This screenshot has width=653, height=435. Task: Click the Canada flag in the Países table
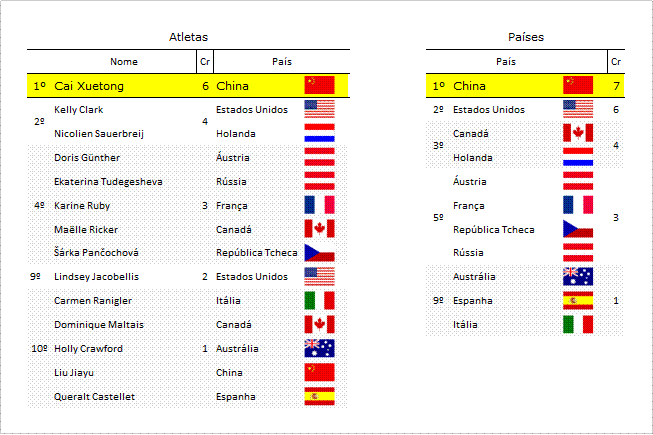[578, 133]
